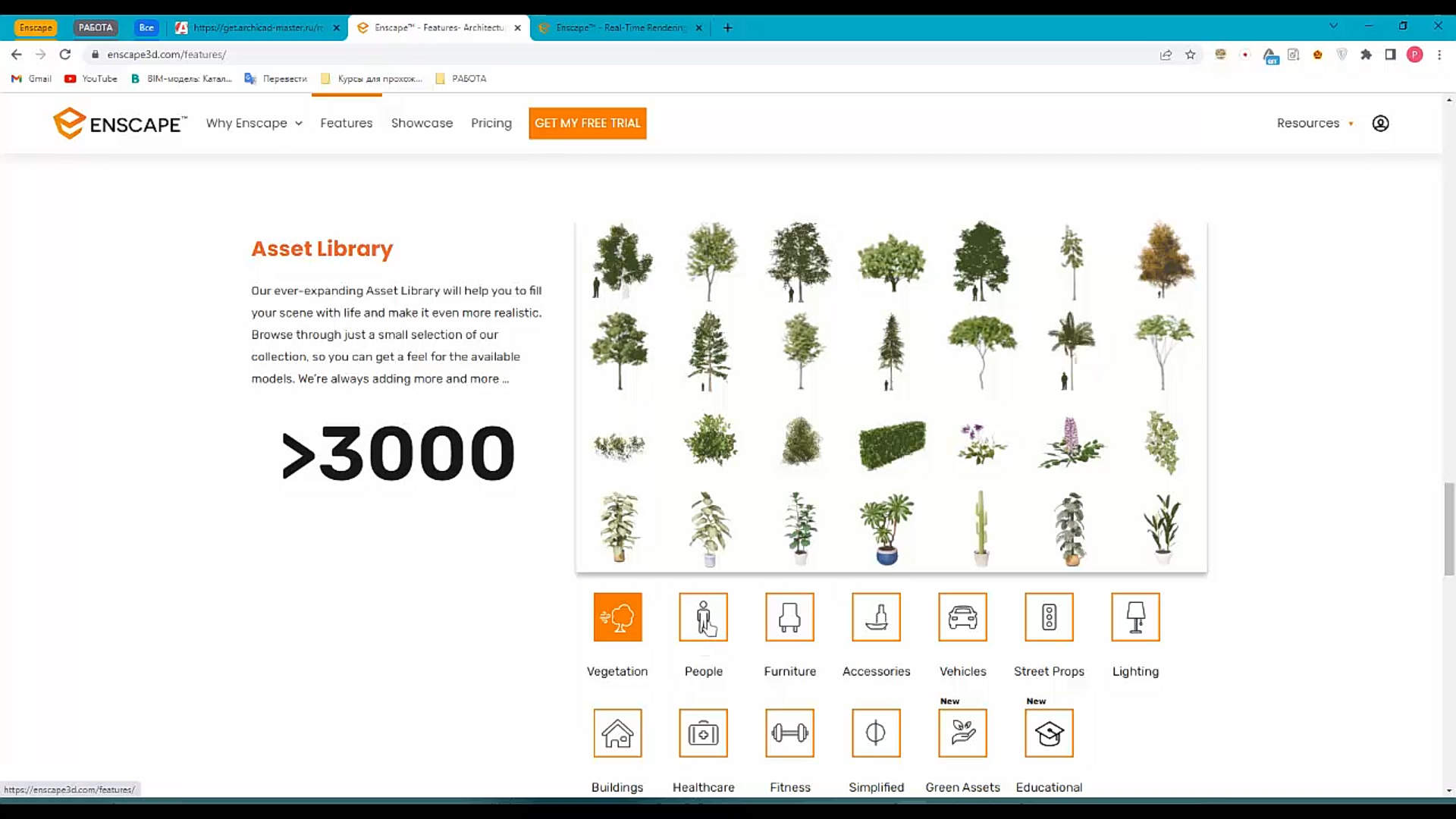Select the Furniture asset category icon

(789, 617)
